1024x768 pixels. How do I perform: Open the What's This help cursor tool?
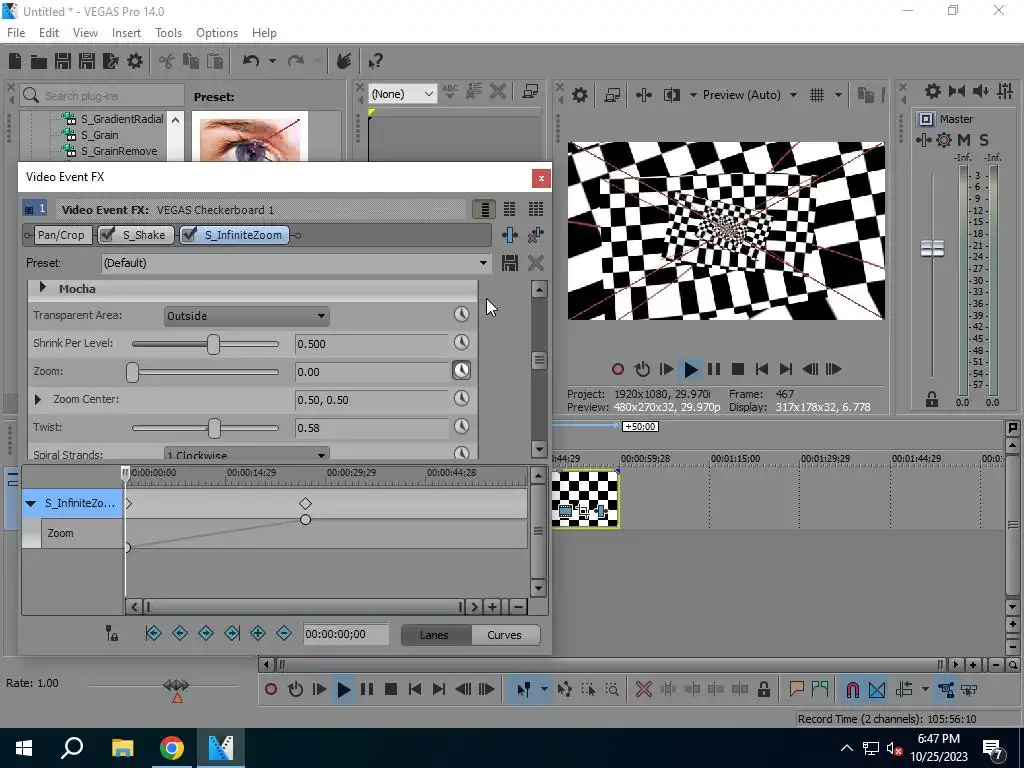[375, 61]
